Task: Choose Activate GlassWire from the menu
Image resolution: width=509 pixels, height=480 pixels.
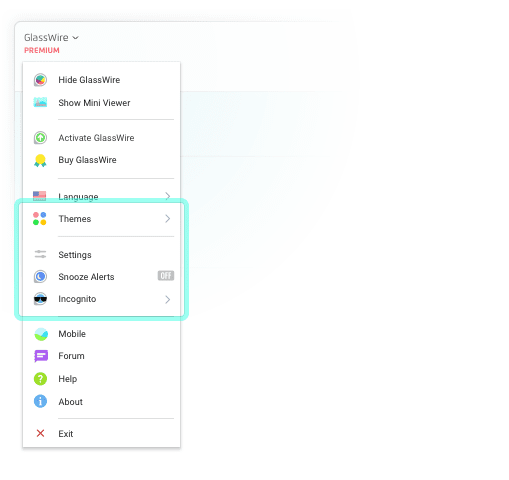Action: (x=101, y=138)
